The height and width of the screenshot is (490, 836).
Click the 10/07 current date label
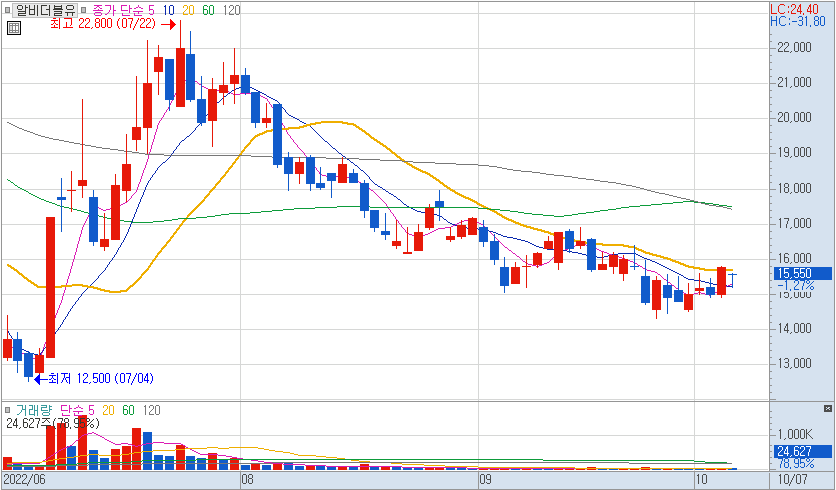tap(793, 479)
